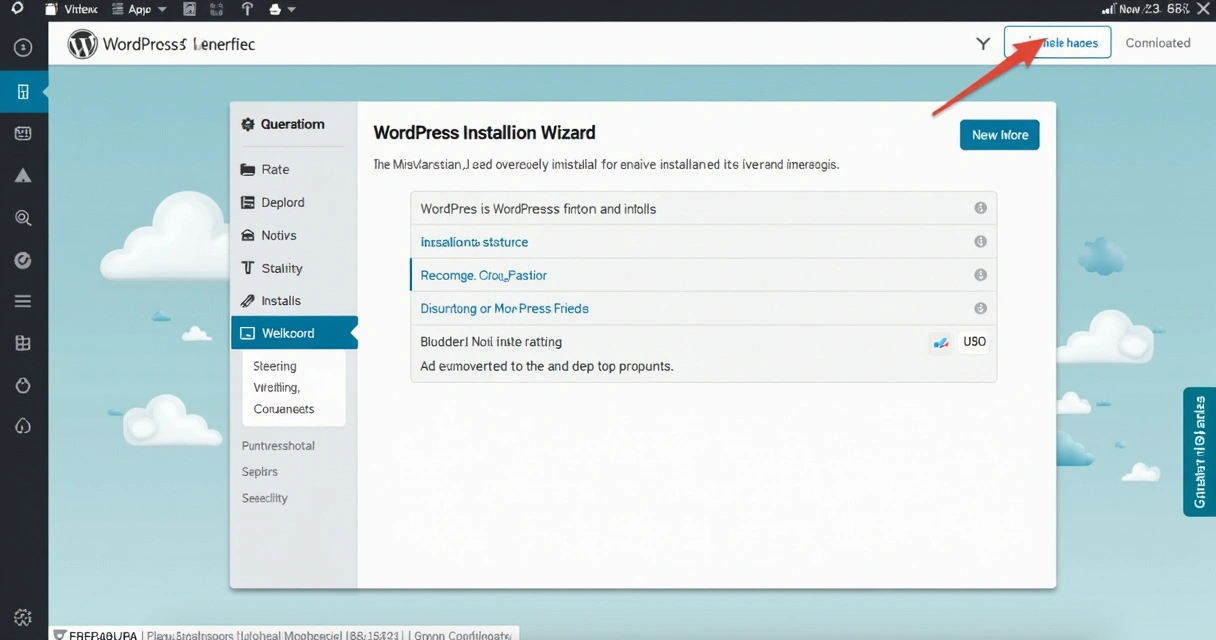Open the teal vertical tab on right edge
Image resolution: width=1216 pixels, height=640 pixels.
(x=1199, y=451)
